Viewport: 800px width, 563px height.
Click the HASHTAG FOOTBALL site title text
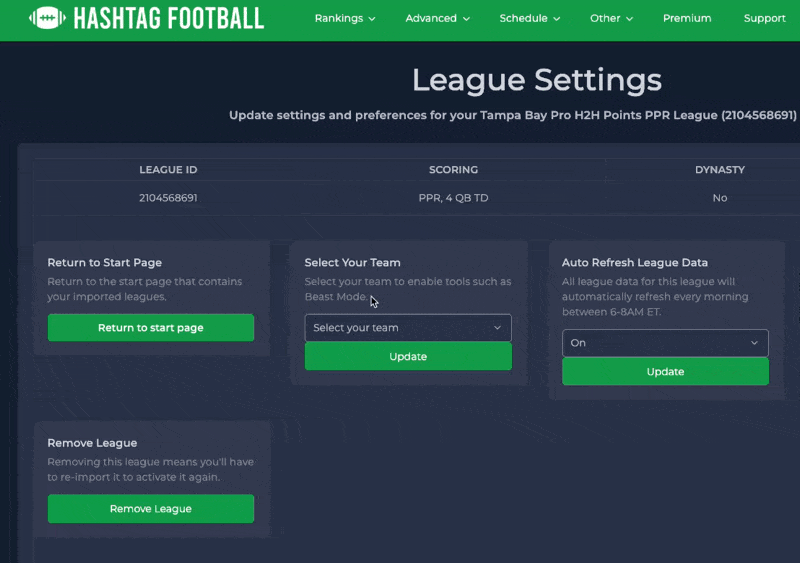tap(169, 18)
